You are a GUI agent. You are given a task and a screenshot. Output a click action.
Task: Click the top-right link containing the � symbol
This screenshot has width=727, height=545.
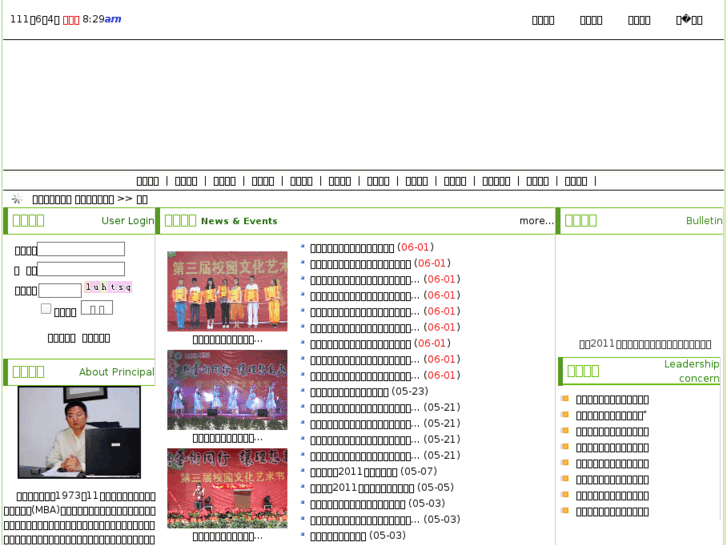pyautogui.click(x=689, y=20)
